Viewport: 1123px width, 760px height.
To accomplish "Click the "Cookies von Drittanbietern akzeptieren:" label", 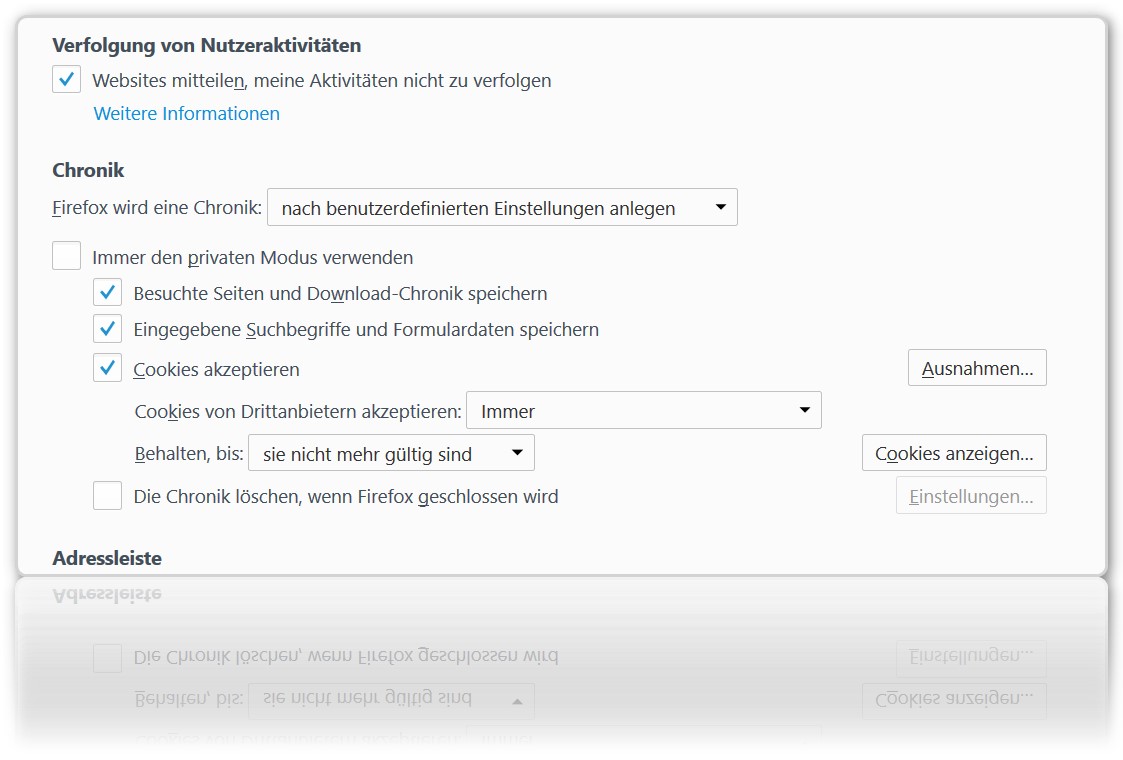I will [298, 411].
